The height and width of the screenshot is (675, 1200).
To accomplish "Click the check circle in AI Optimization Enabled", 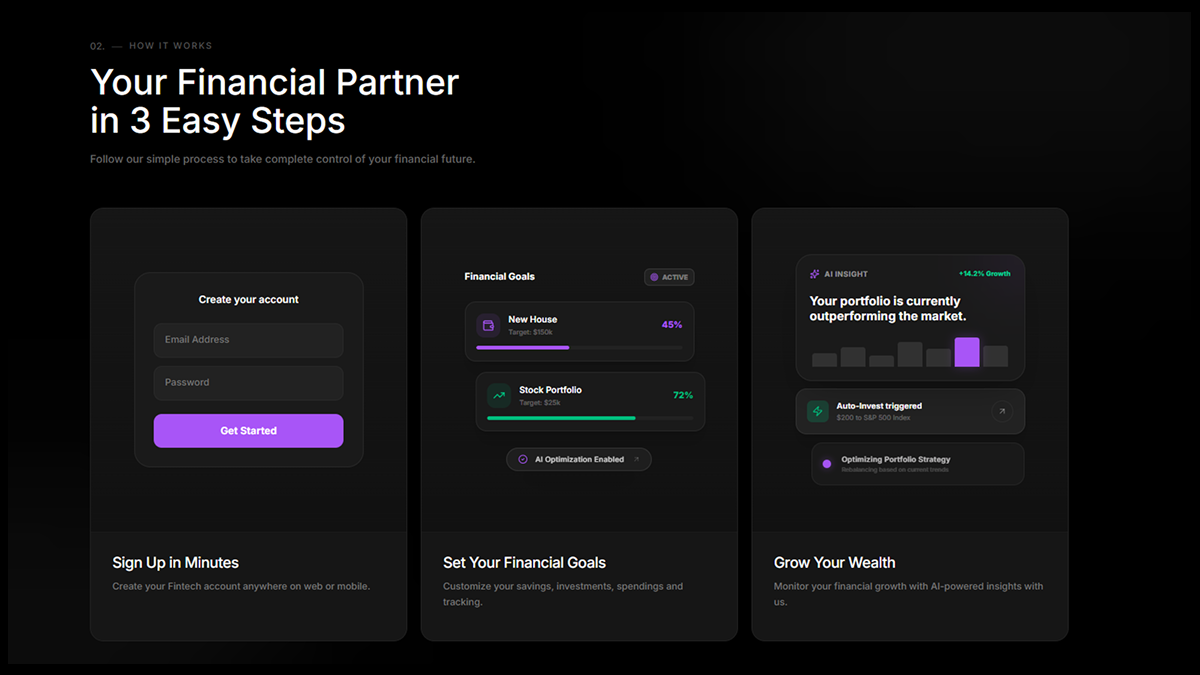I will click(523, 460).
